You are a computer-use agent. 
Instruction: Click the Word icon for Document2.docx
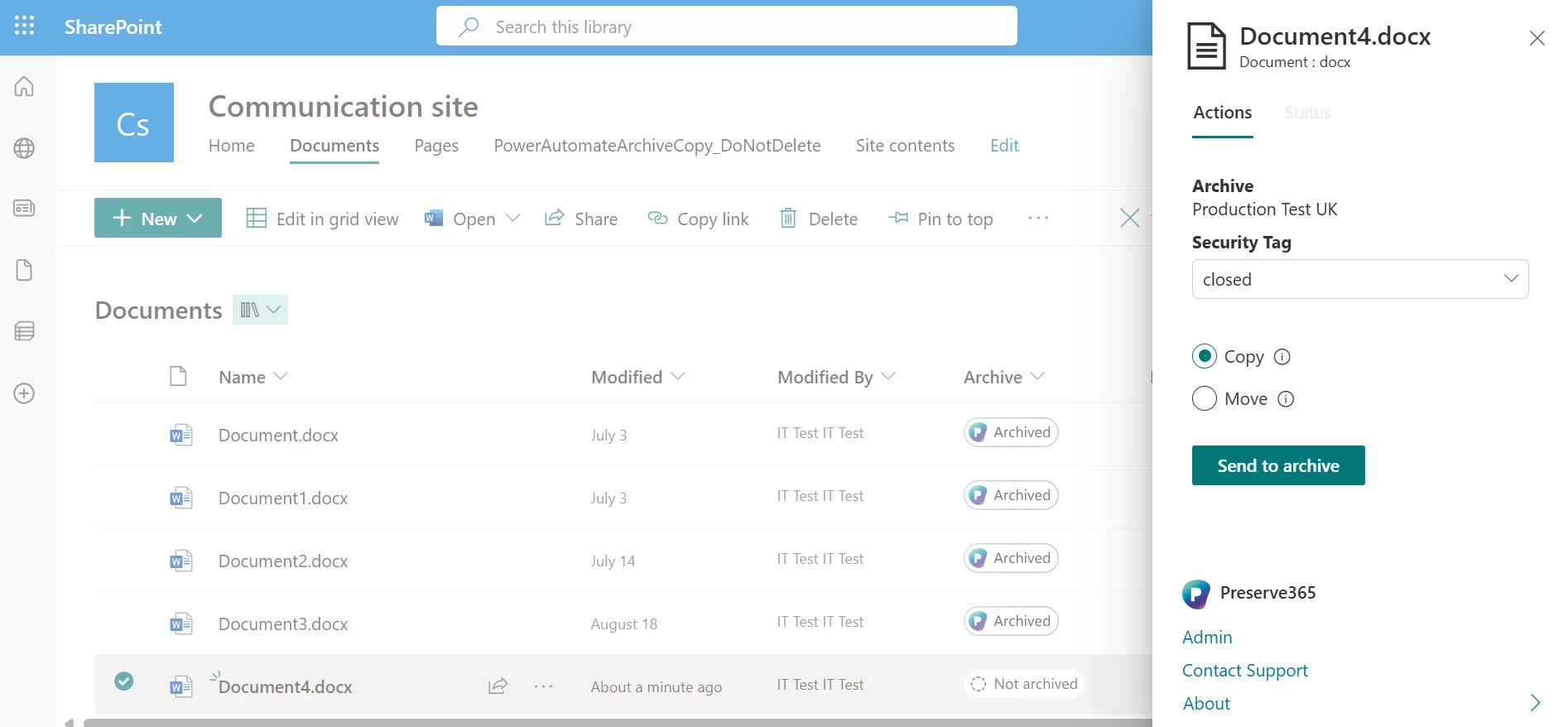point(180,561)
